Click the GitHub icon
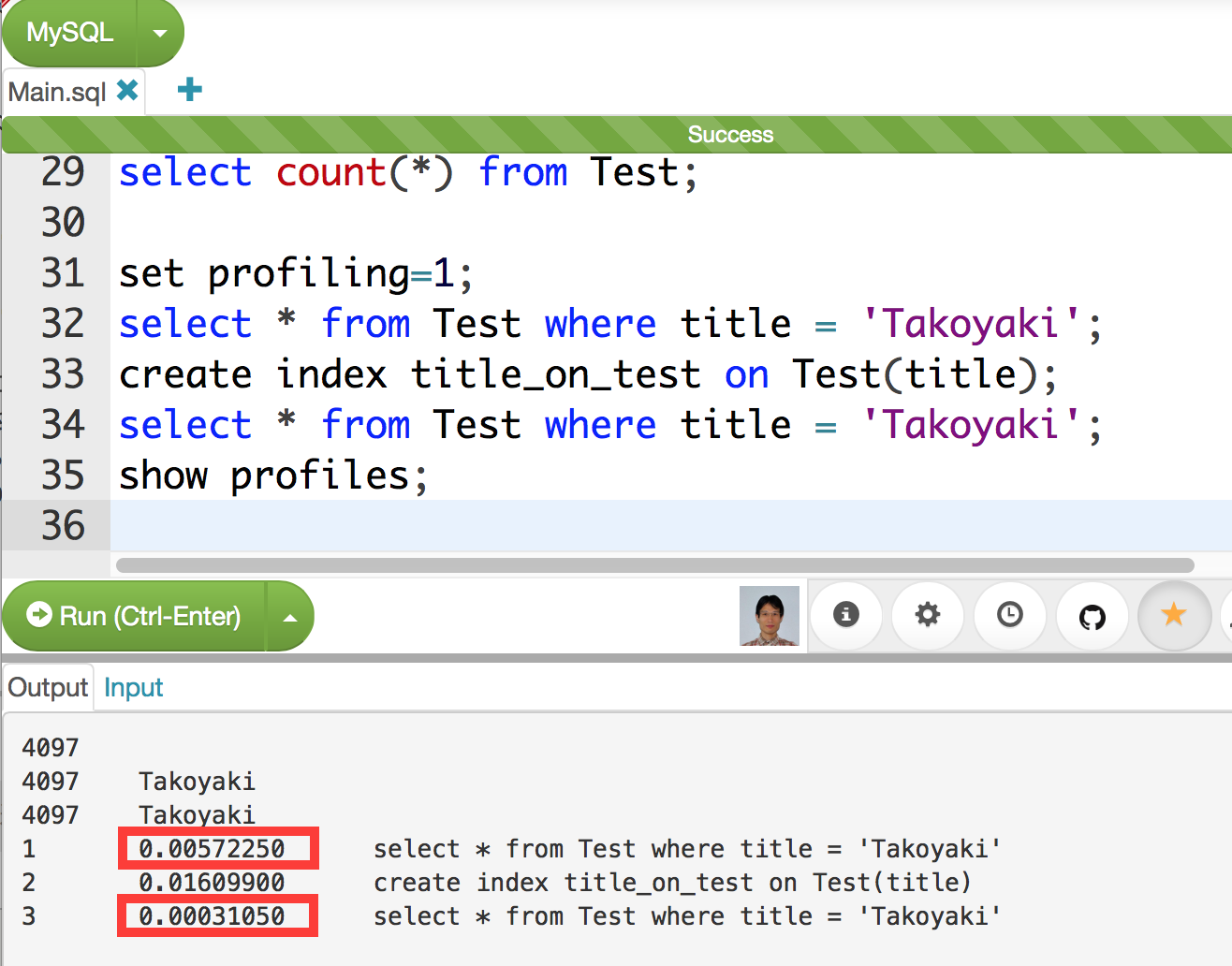The image size is (1232, 966). click(x=1092, y=615)
